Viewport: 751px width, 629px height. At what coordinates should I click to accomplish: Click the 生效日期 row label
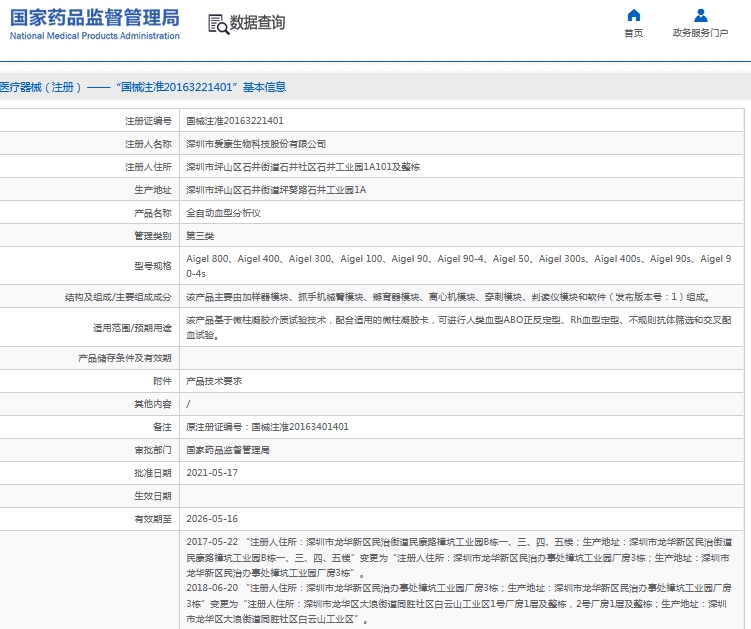click(x=153, y=496)
